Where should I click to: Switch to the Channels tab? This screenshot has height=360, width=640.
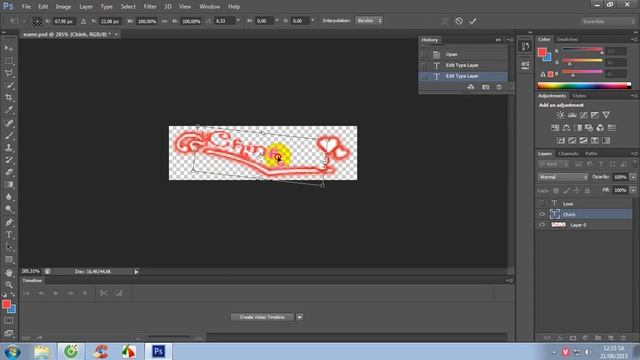pyautogui.click(x=568, y=153)
